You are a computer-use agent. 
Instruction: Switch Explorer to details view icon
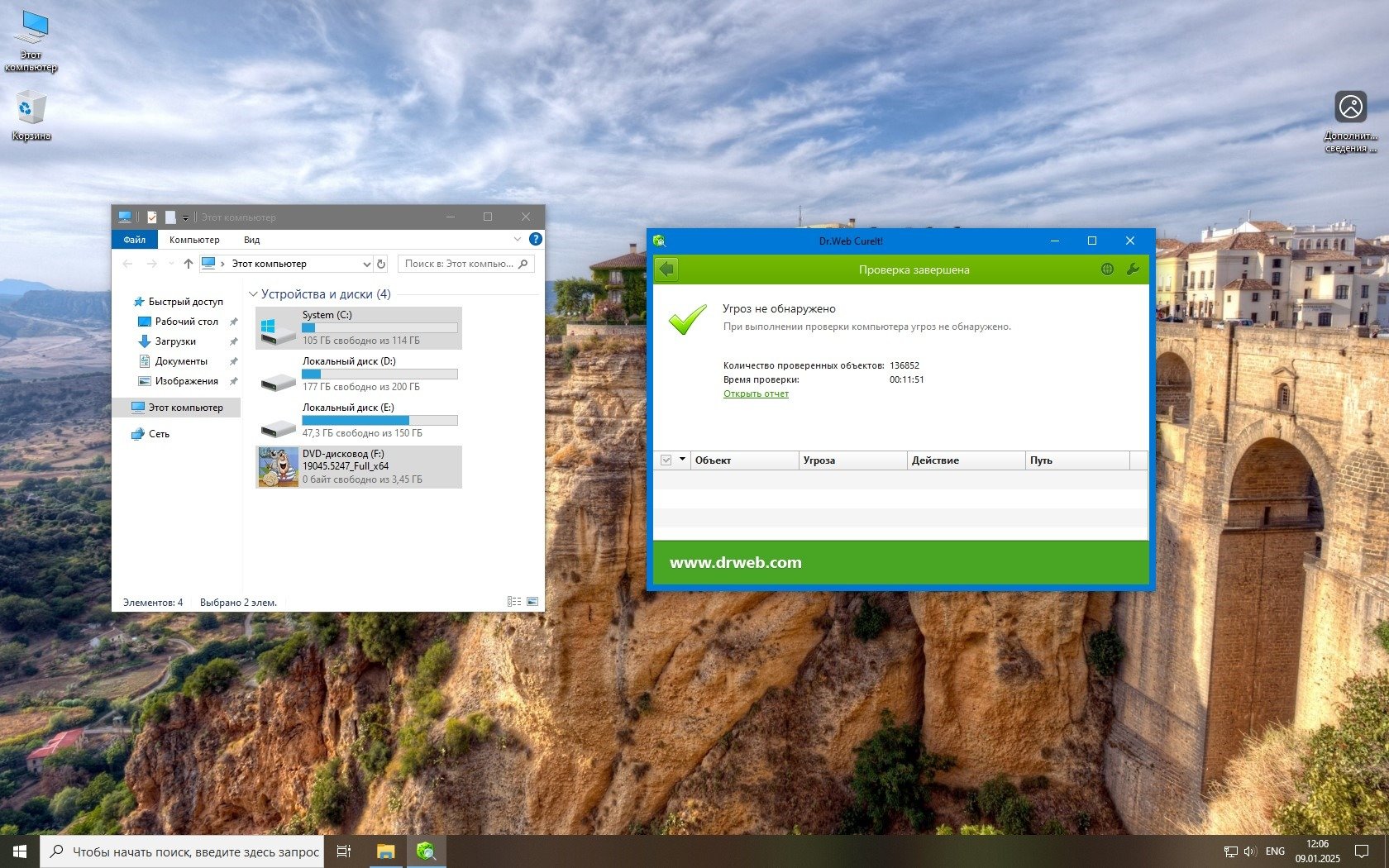(514, 602)
